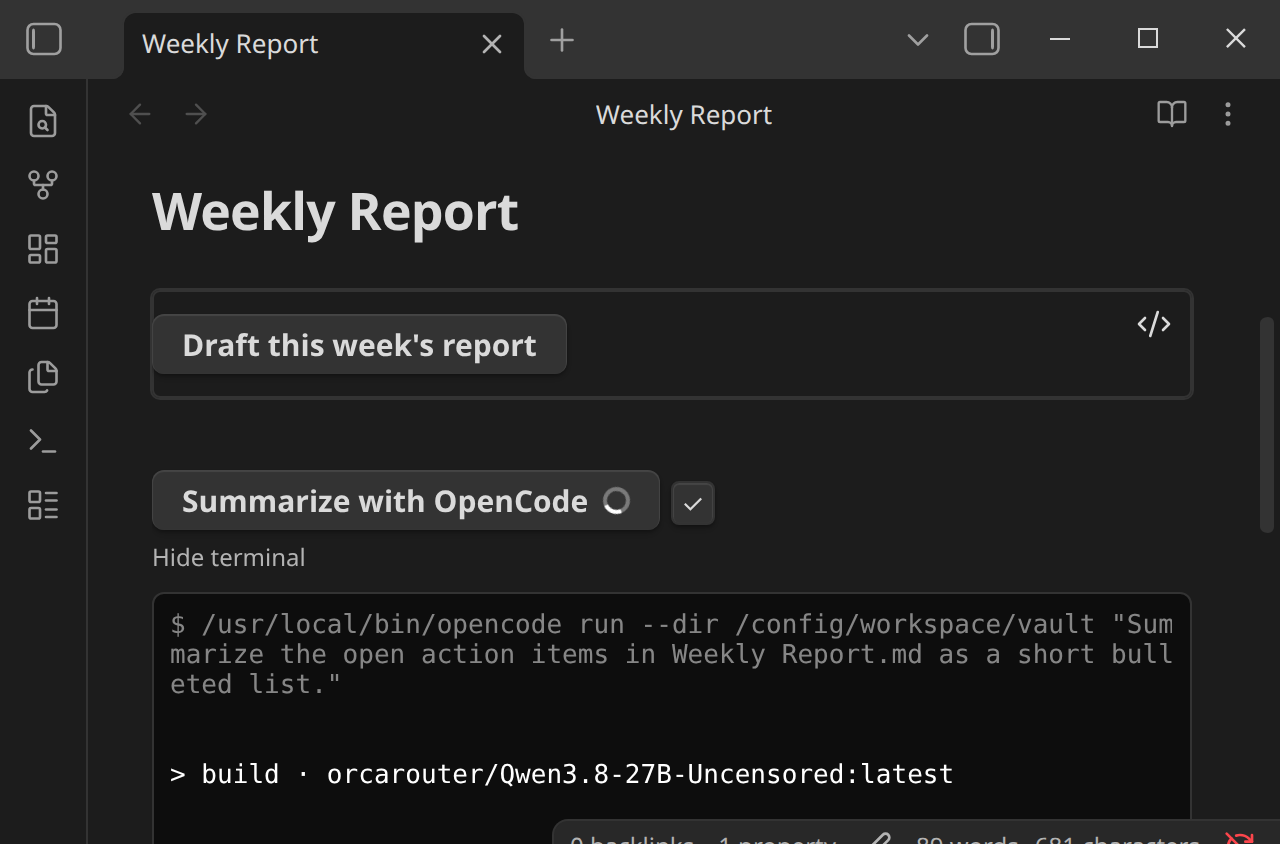
Task: Collapse the output via Hide terminal
Action: [x=229, y=557]
